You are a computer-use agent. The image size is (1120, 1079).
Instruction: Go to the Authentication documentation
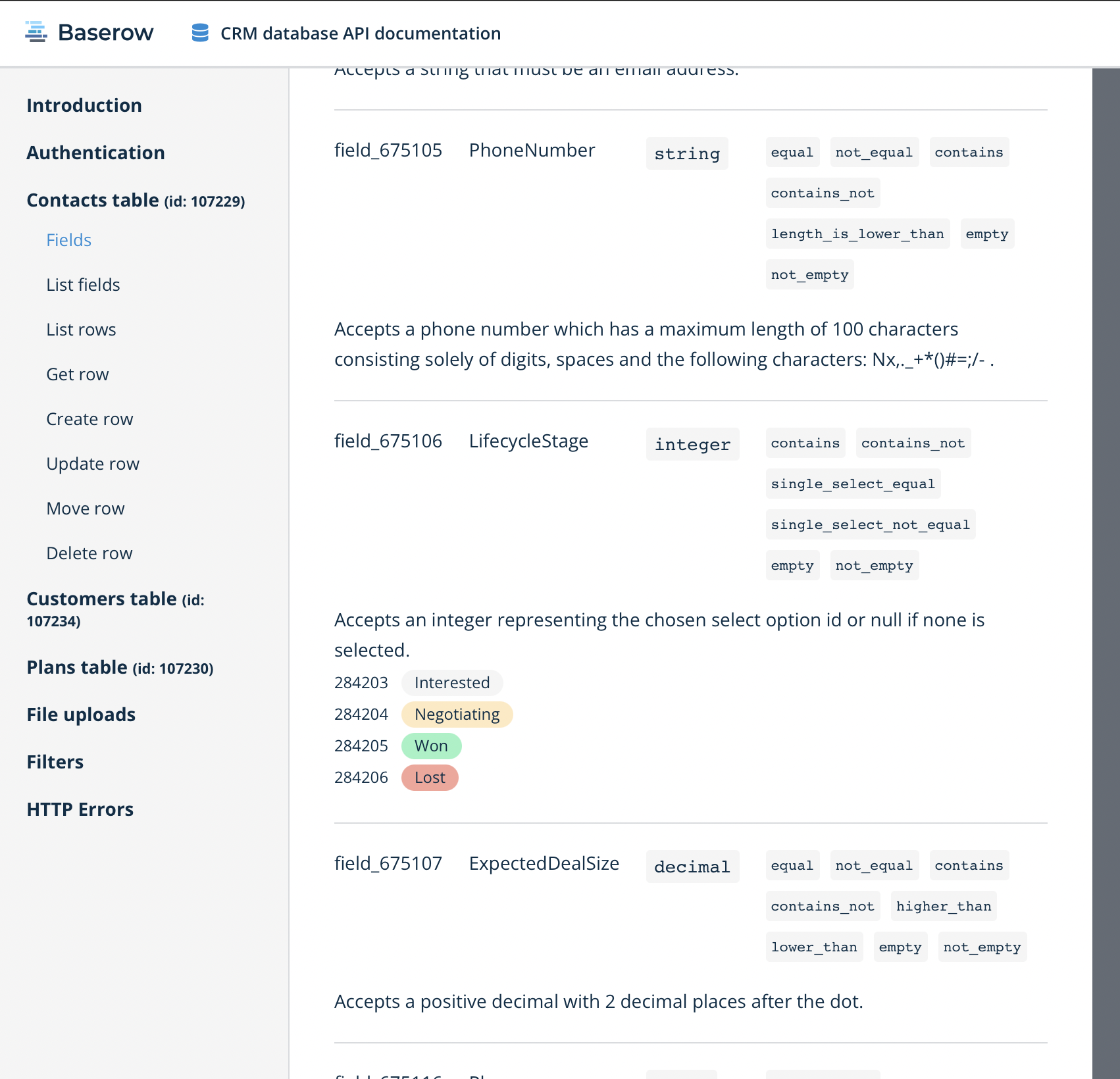[95, 153]
